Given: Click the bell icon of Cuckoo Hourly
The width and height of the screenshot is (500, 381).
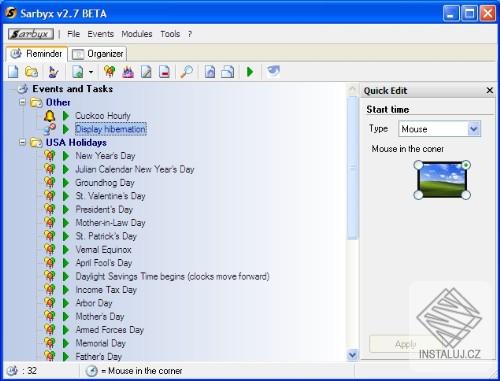Looking at the screenshot, I should 49,116.
